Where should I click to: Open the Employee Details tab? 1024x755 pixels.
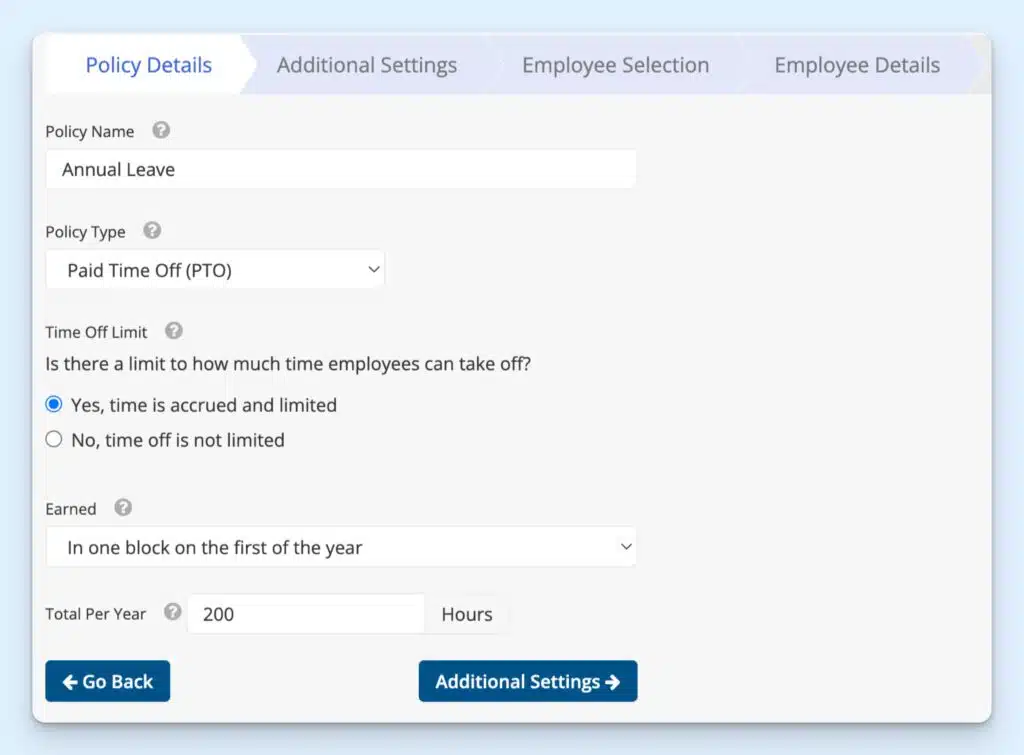point(856,64)
